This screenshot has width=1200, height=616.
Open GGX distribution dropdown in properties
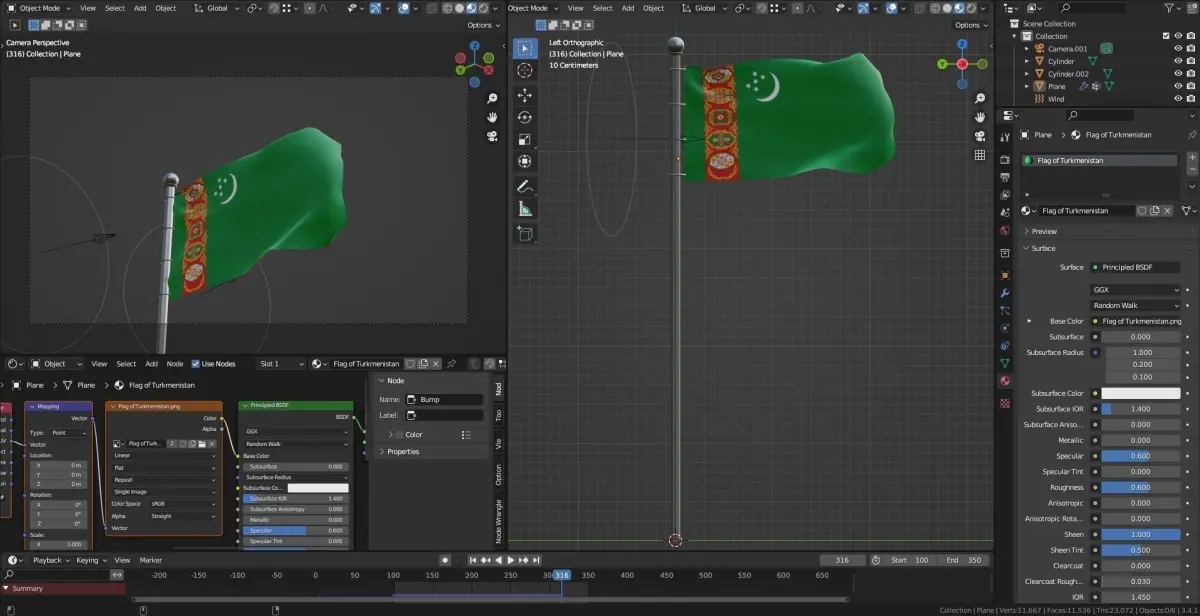point(1136,290)
